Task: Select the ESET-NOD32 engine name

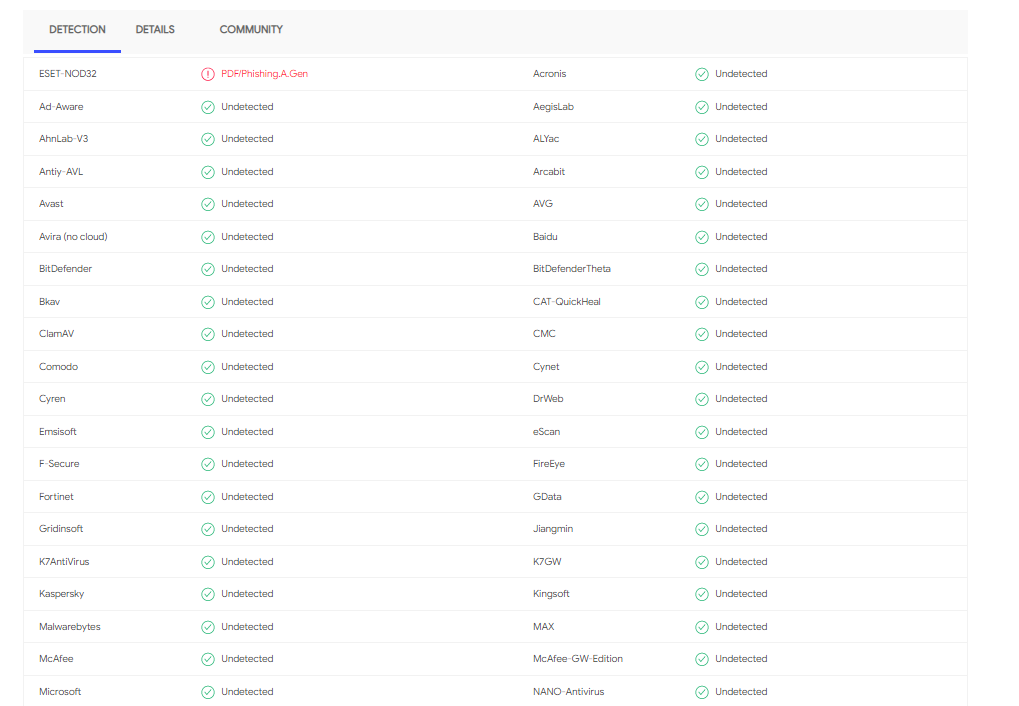Action: click(x=68, y=74)
